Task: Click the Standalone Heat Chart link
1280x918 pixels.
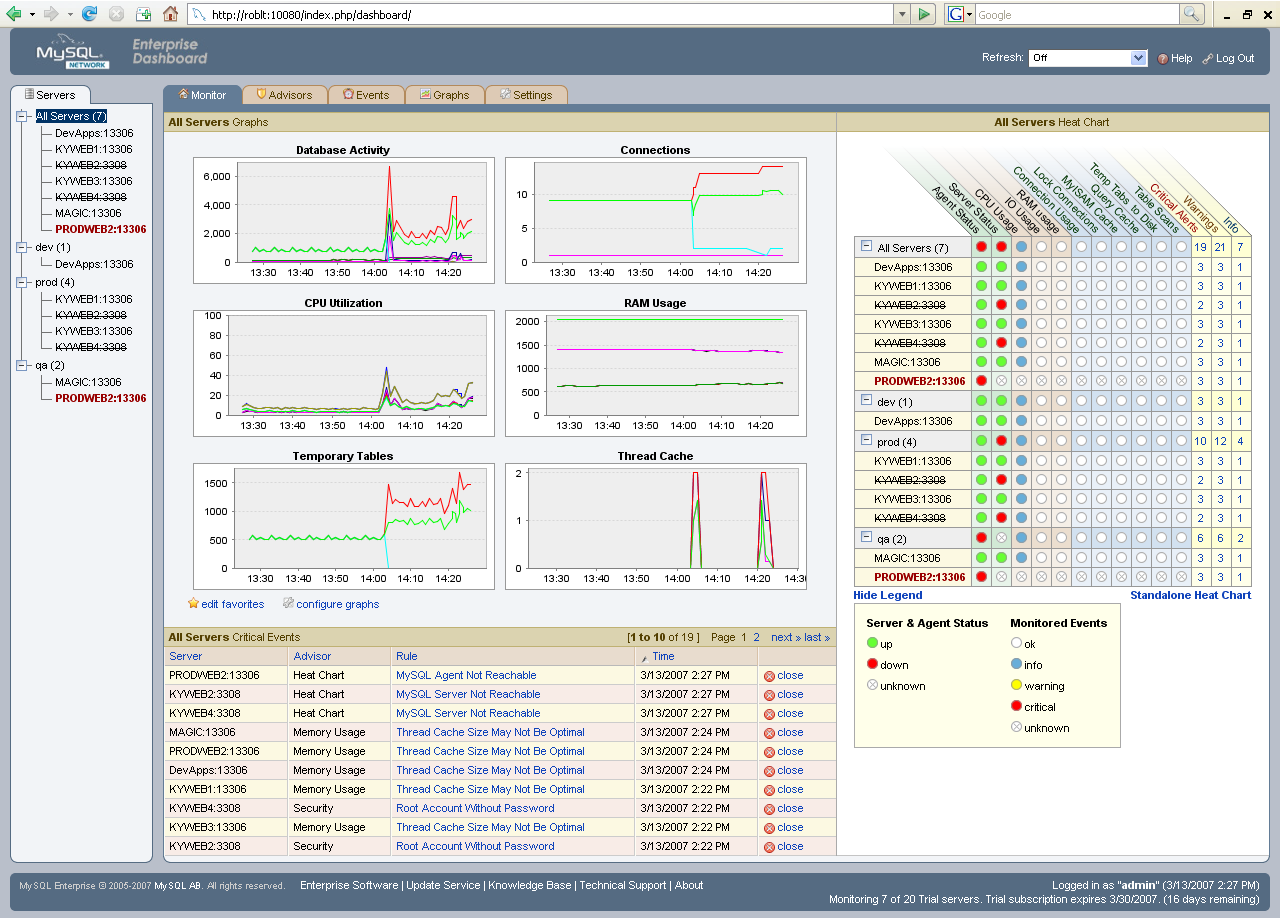Action: pyautogui.click(x=1190, y=595)
